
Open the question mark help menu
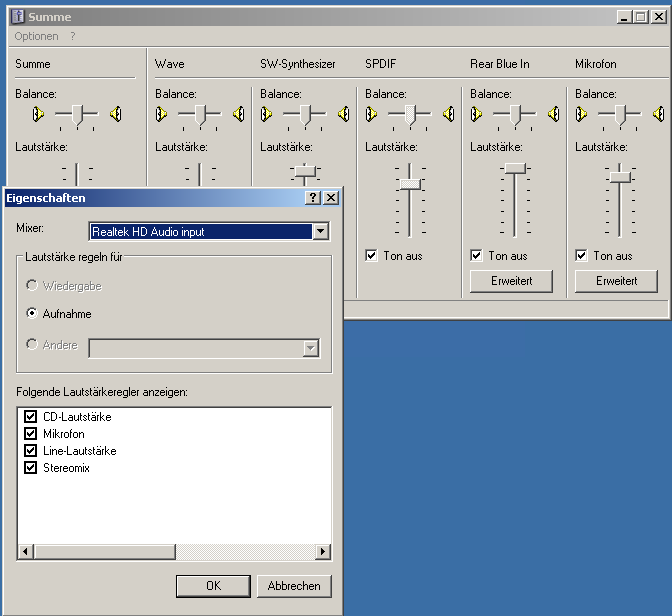pos(73,36)
